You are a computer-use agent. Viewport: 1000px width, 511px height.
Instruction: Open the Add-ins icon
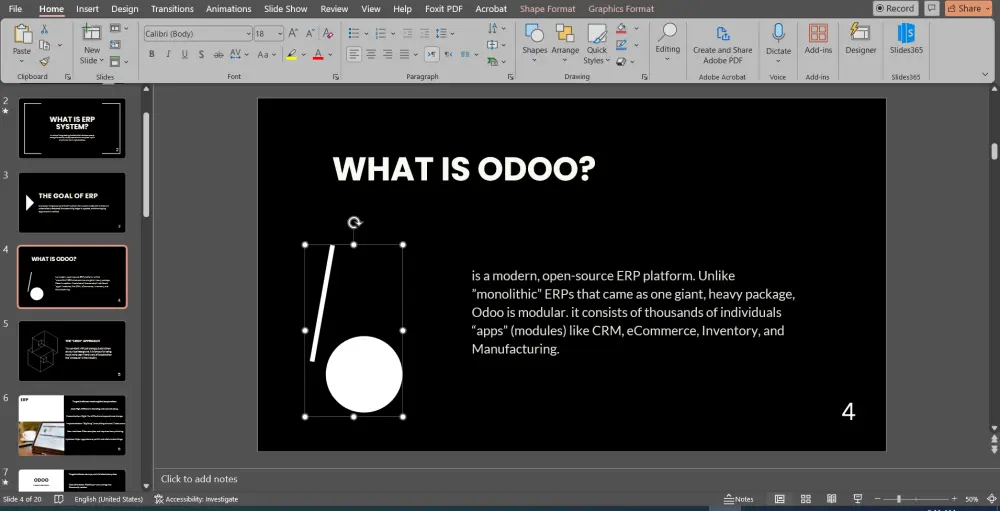[818, 33]
